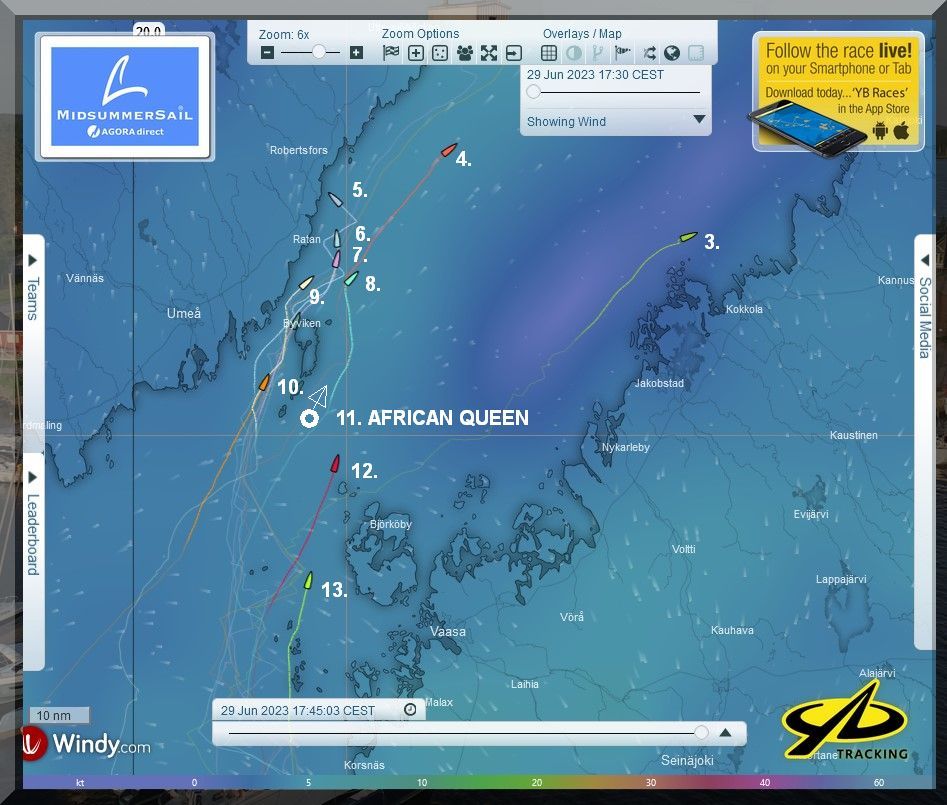Viewport: 947px width, 805px height.
Task: Expand the Teams side panel
Action: (31, 288)
